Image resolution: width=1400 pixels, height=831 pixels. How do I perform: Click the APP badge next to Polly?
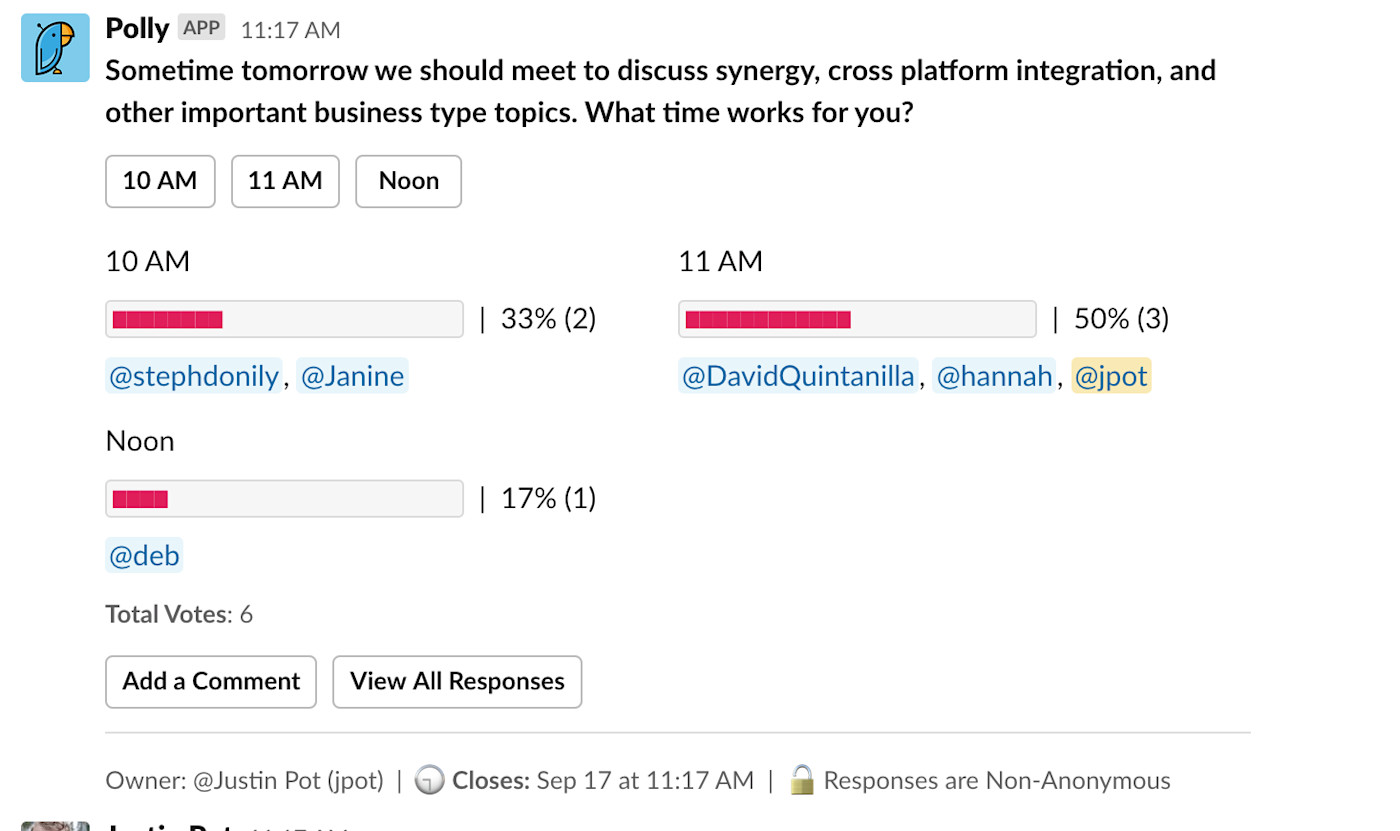coord(201,28)
